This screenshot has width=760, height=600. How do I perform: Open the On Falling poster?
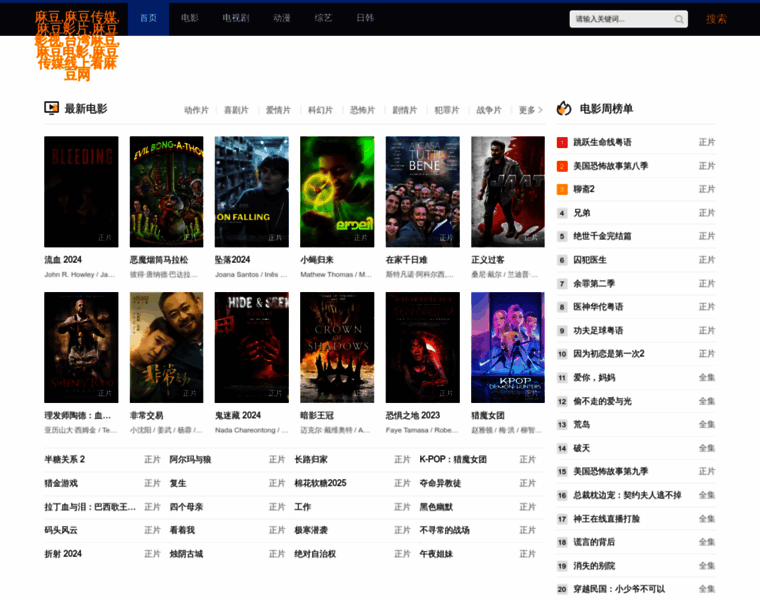coord(252,191)
